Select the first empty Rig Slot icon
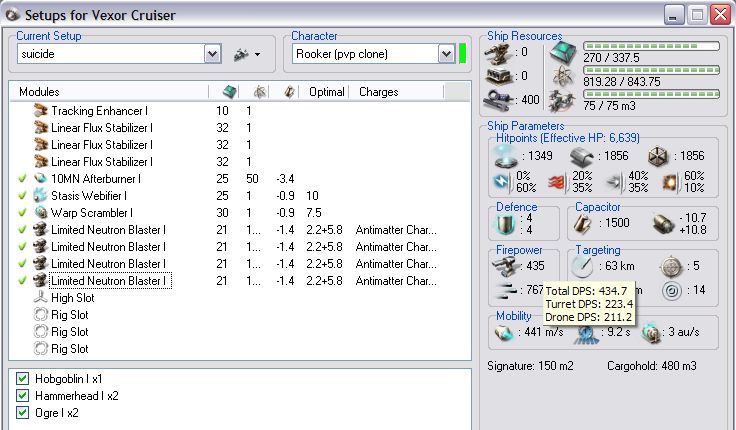736x430 pixels. pos(41,315)
